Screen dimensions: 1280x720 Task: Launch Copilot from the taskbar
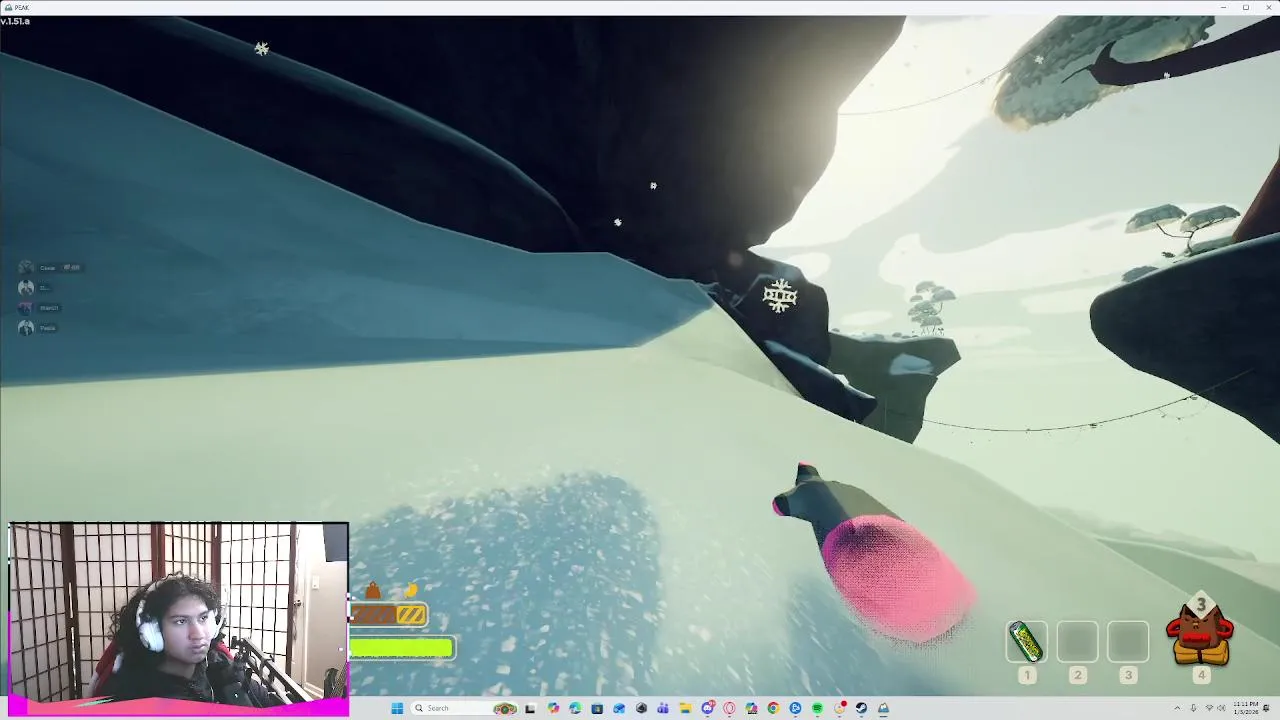tap(553, 708)
